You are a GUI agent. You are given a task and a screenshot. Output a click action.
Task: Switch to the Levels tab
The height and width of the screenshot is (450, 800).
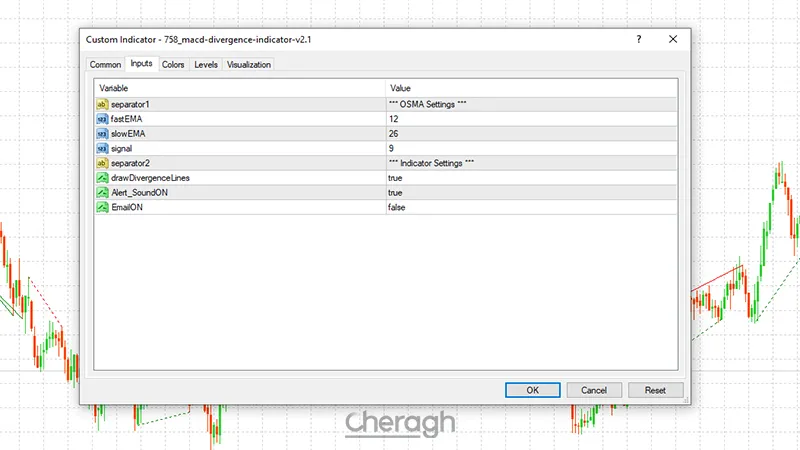pyautogui.click(x=206, y=65)
